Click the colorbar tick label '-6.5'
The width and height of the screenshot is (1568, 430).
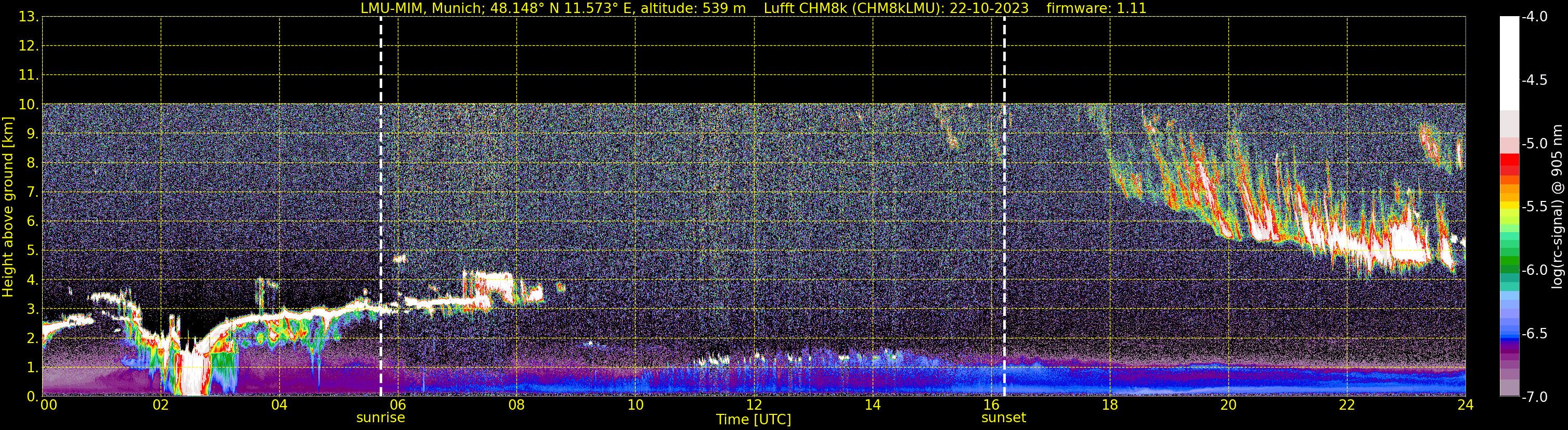[1534, 334]
